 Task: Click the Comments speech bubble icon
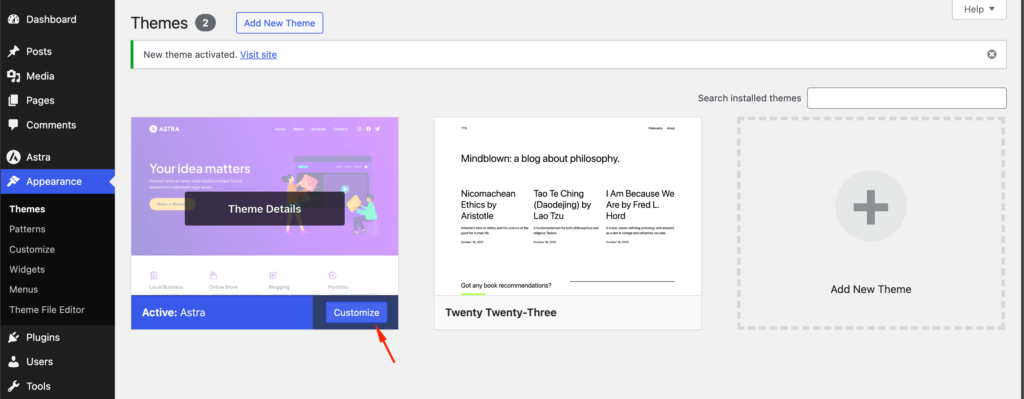[13, 125]
